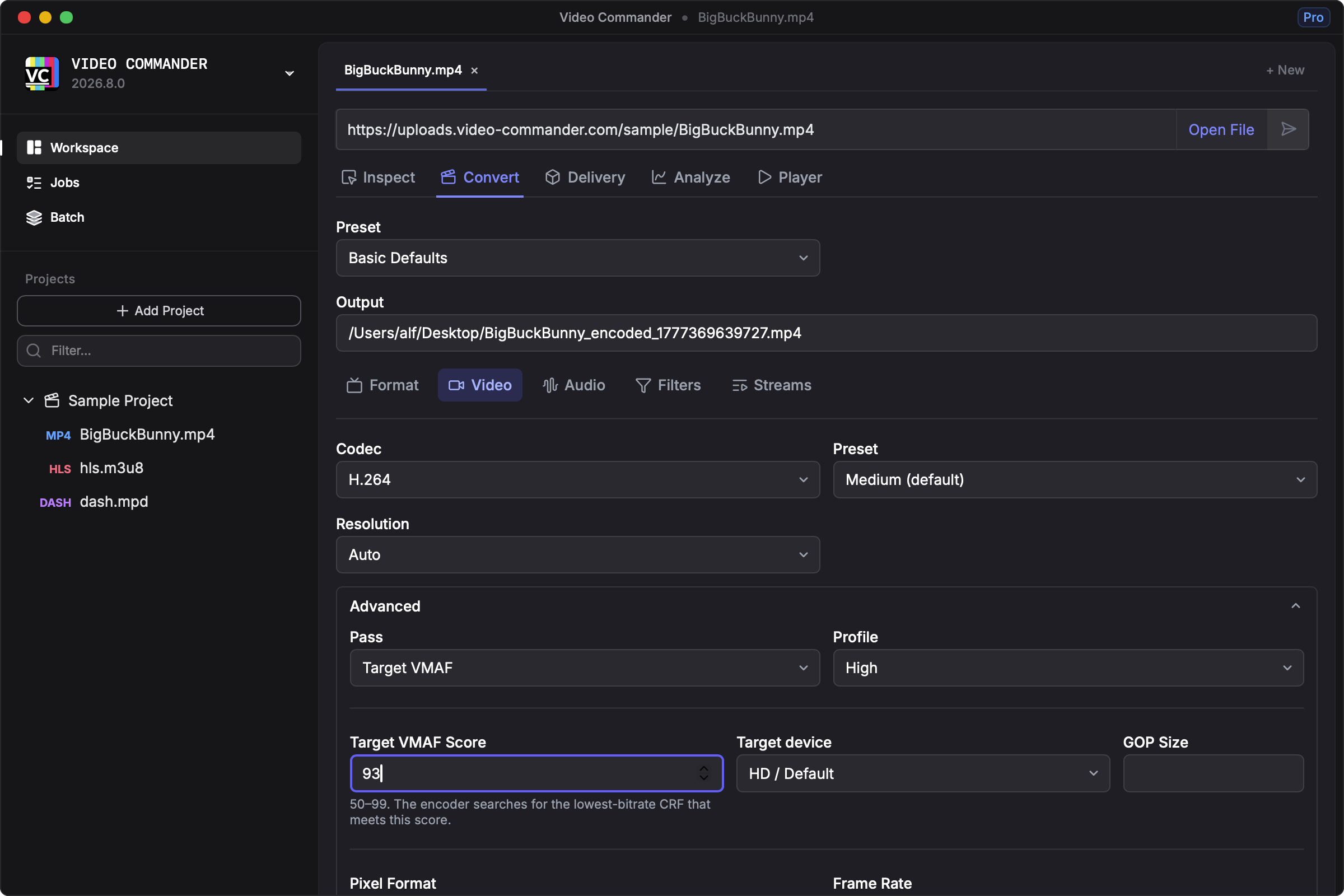Click the Pro badge in the title bar
Screen dimensions: 1344x896
pos(1313,17)
